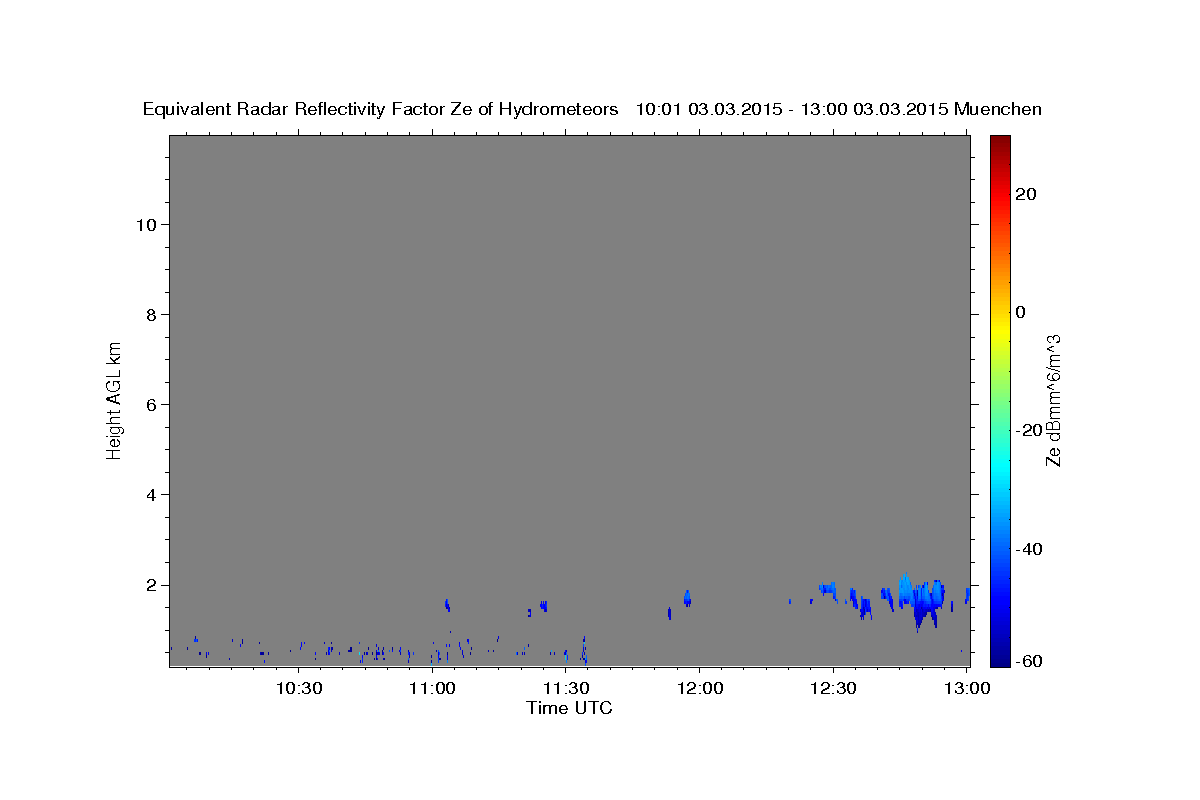Click the colorbar value '-60'
Viewport: 1200px width, 800px height.
1028,661
